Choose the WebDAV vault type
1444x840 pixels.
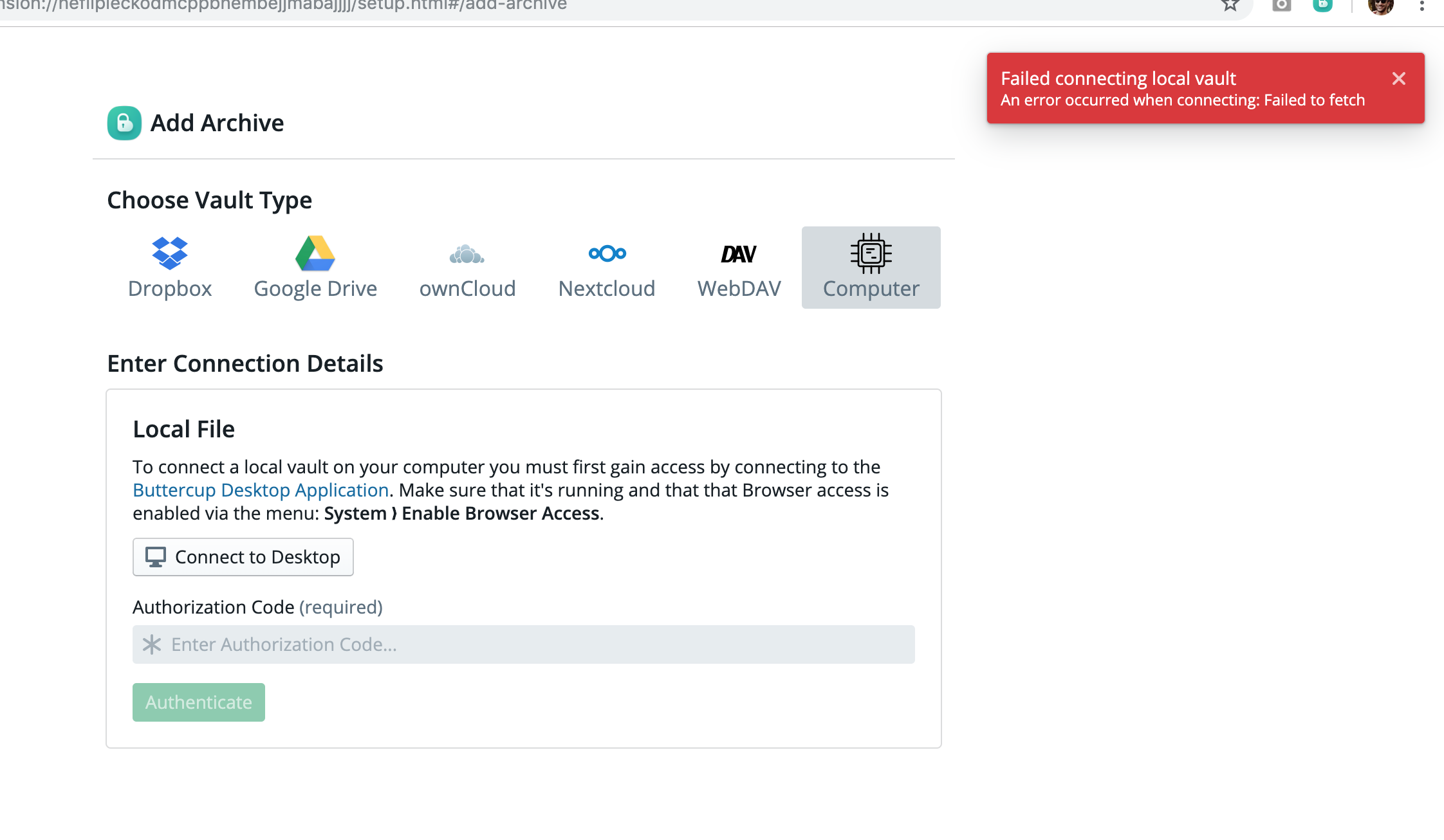click(739, 268)
